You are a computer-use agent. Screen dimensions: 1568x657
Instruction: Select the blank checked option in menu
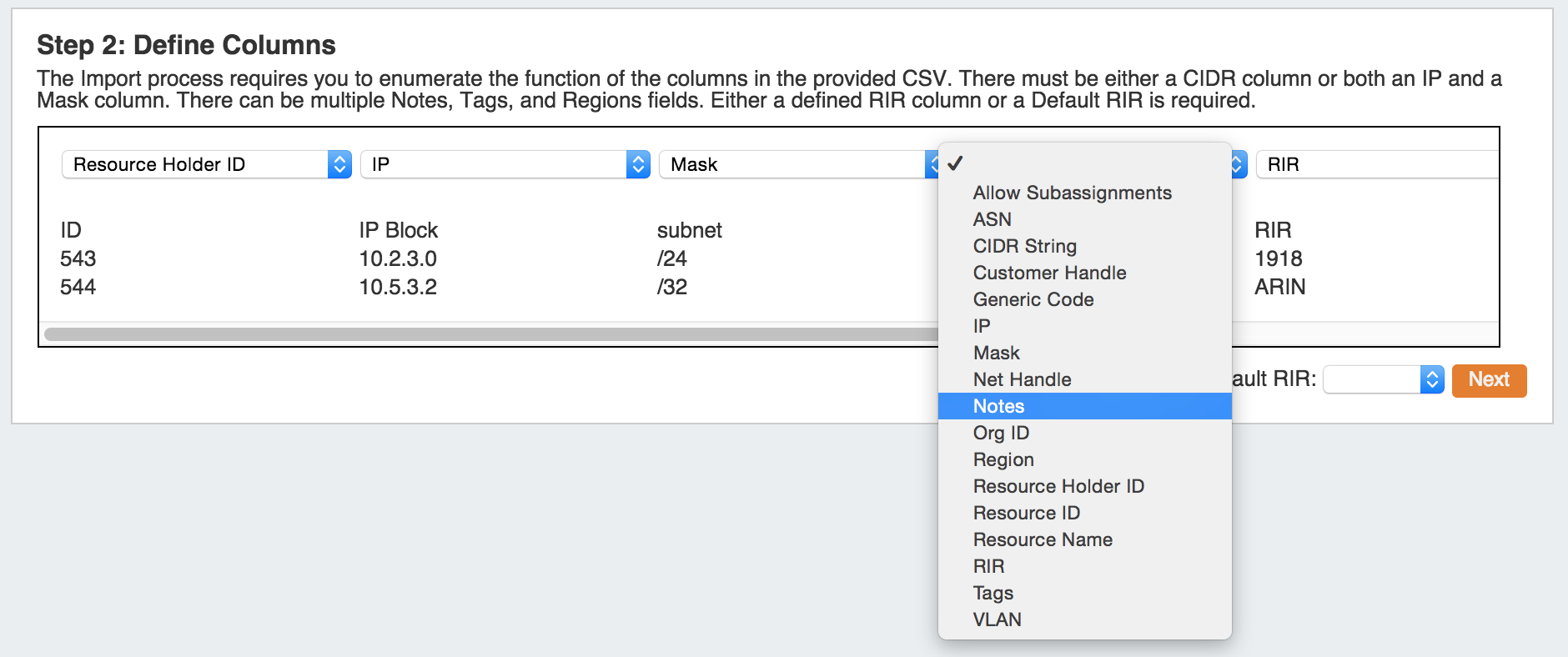click(x=1084, y=163)
